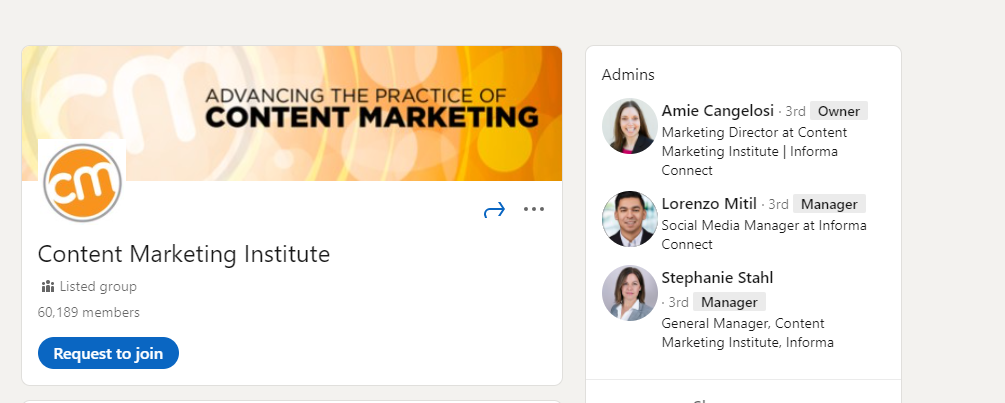Viewport: 1005px width, 403px height.
Task: Click the Listed group people icon
Action: click(x=47, y=286)
